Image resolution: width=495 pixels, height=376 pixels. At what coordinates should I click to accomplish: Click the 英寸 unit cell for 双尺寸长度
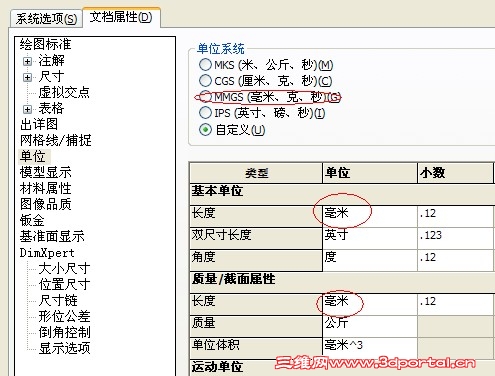(370, 238)
